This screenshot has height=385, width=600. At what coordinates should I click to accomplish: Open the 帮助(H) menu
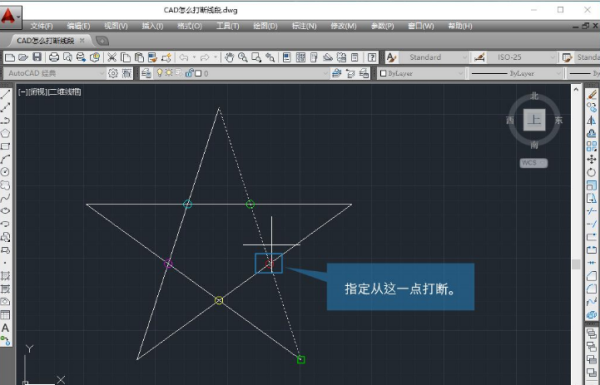460,26
